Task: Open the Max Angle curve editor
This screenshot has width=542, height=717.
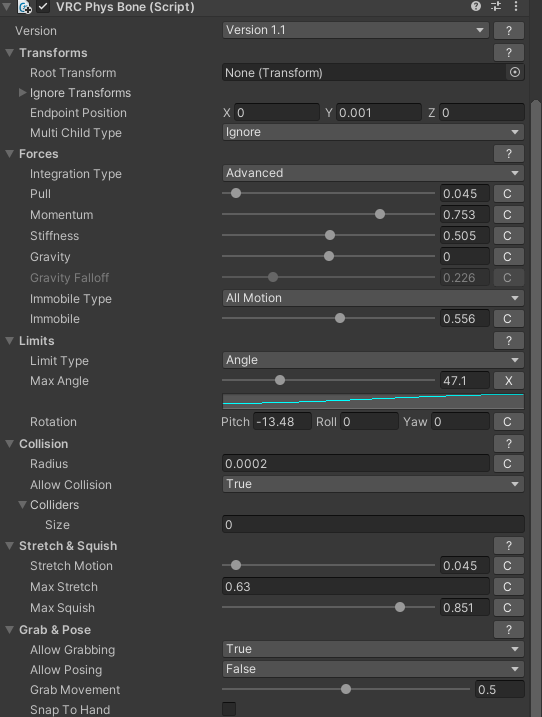Action: pyautogui.click(x=373, y=401)
